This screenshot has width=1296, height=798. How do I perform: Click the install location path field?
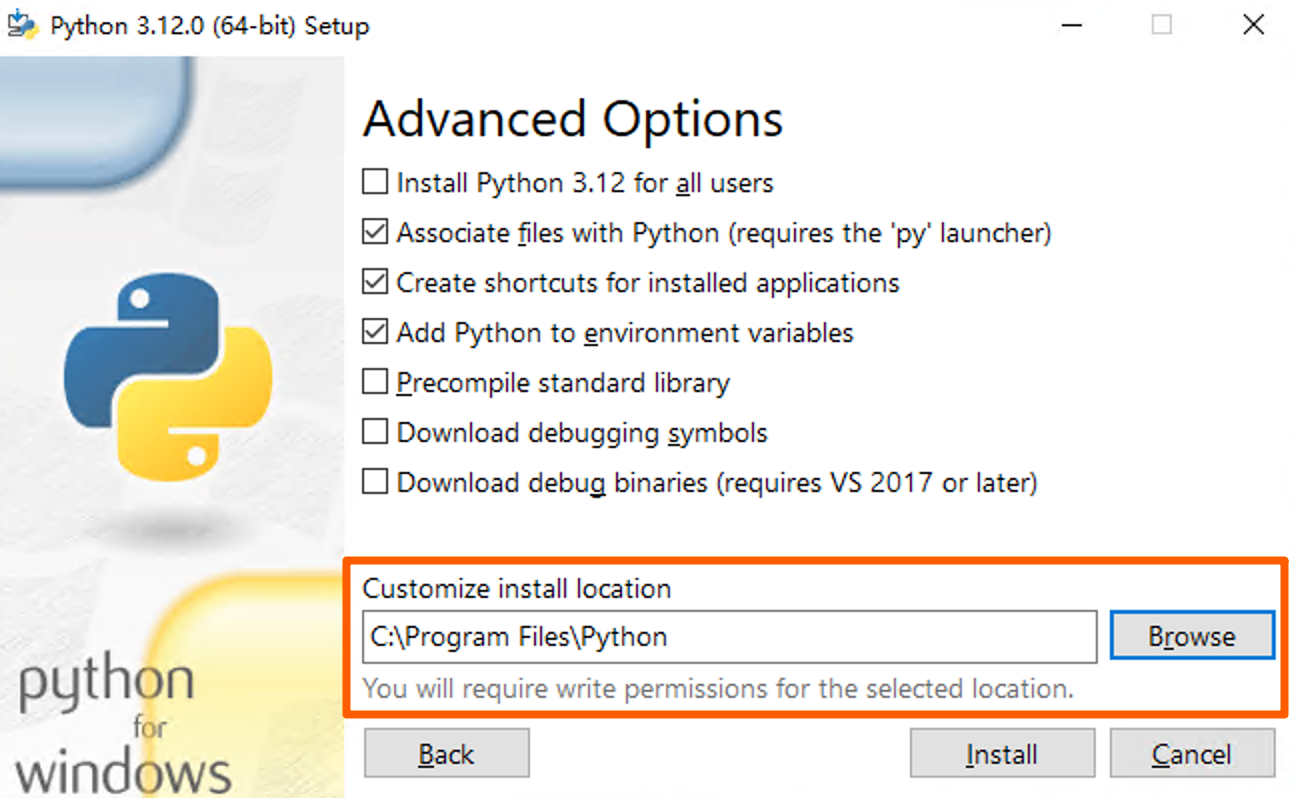point(730,637)
